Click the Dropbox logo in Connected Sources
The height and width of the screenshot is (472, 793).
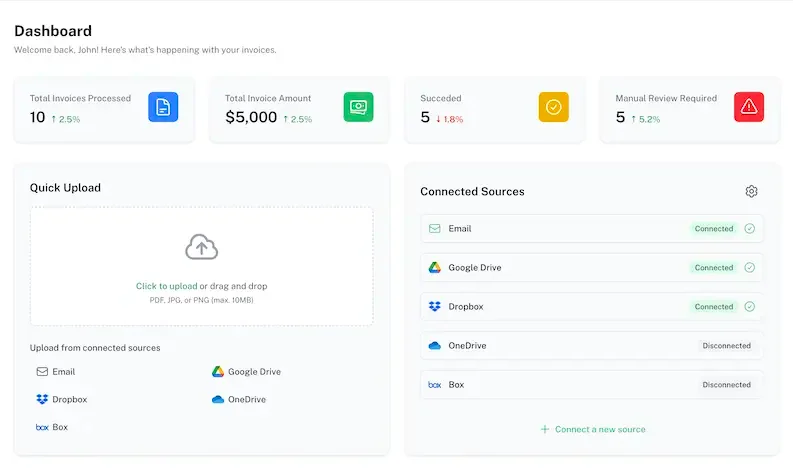tap(434, 307)
